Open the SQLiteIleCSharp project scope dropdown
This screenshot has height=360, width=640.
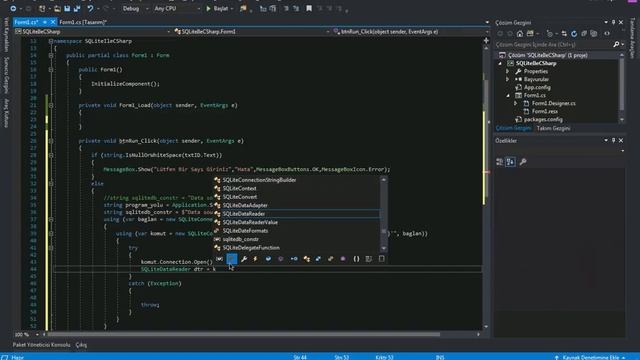click(x=93, y=31)
